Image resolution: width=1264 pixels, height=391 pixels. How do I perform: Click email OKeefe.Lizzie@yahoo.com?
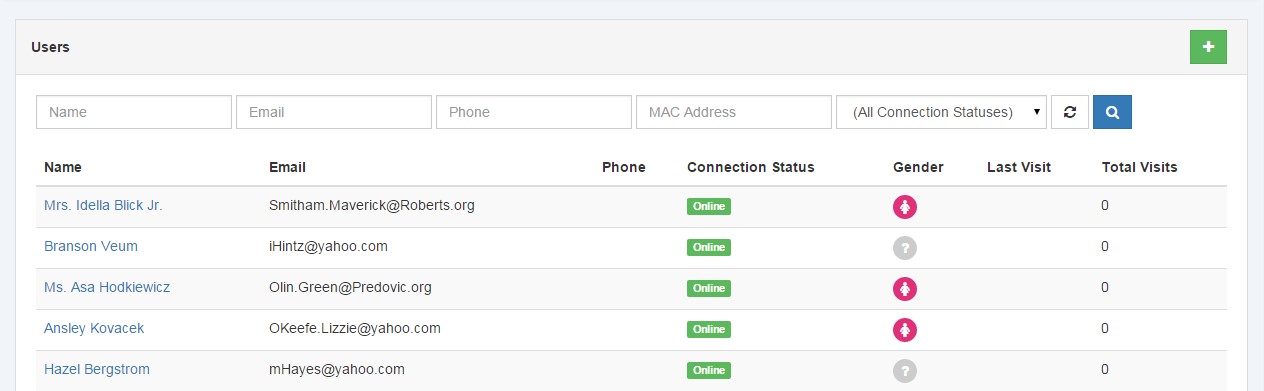pos(355,328)
